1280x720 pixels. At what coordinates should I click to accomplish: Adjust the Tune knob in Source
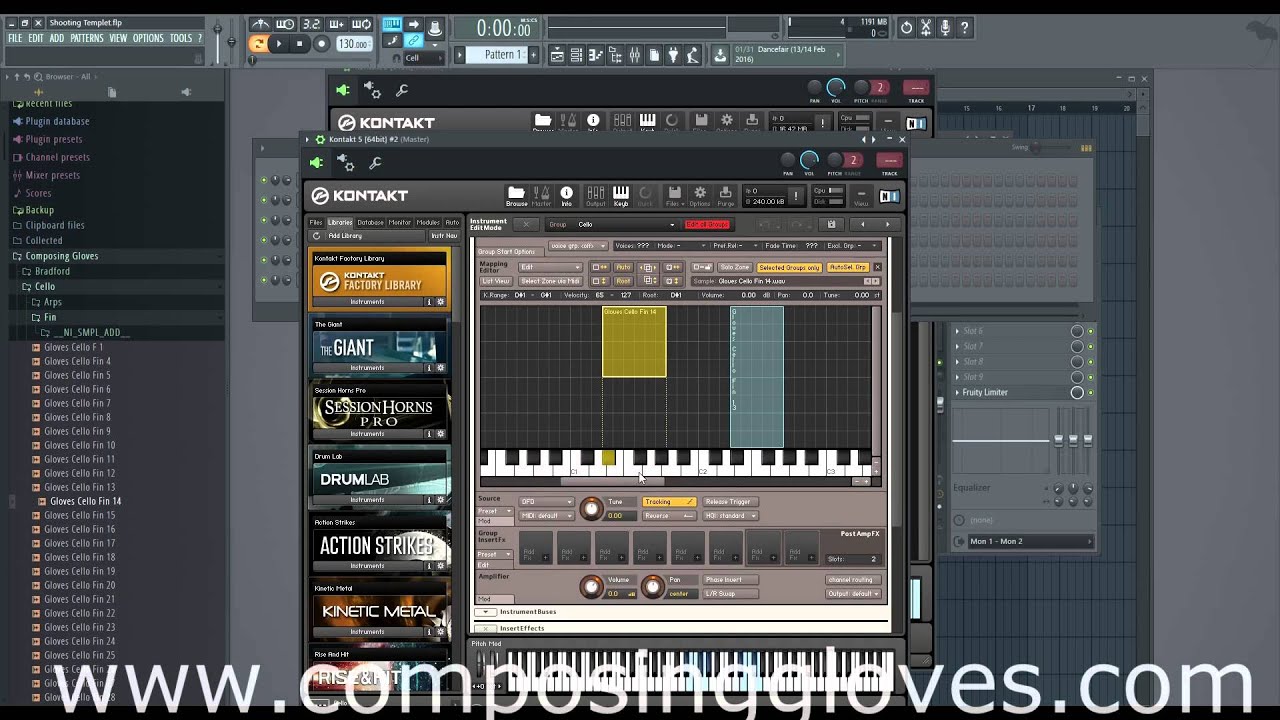[x=591, y=509]
